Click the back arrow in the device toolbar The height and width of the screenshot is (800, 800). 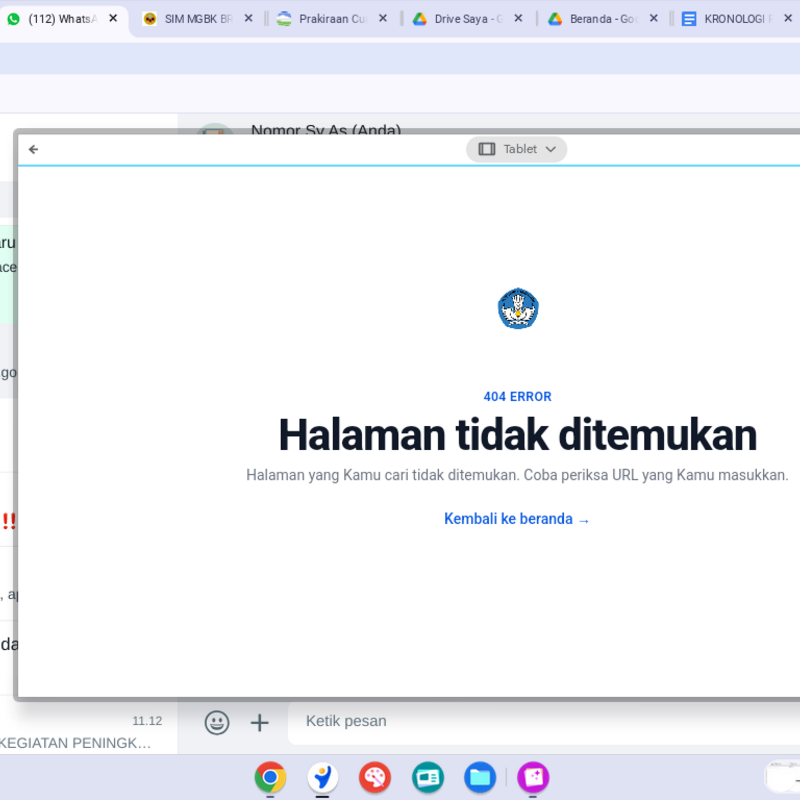[33, 148]
